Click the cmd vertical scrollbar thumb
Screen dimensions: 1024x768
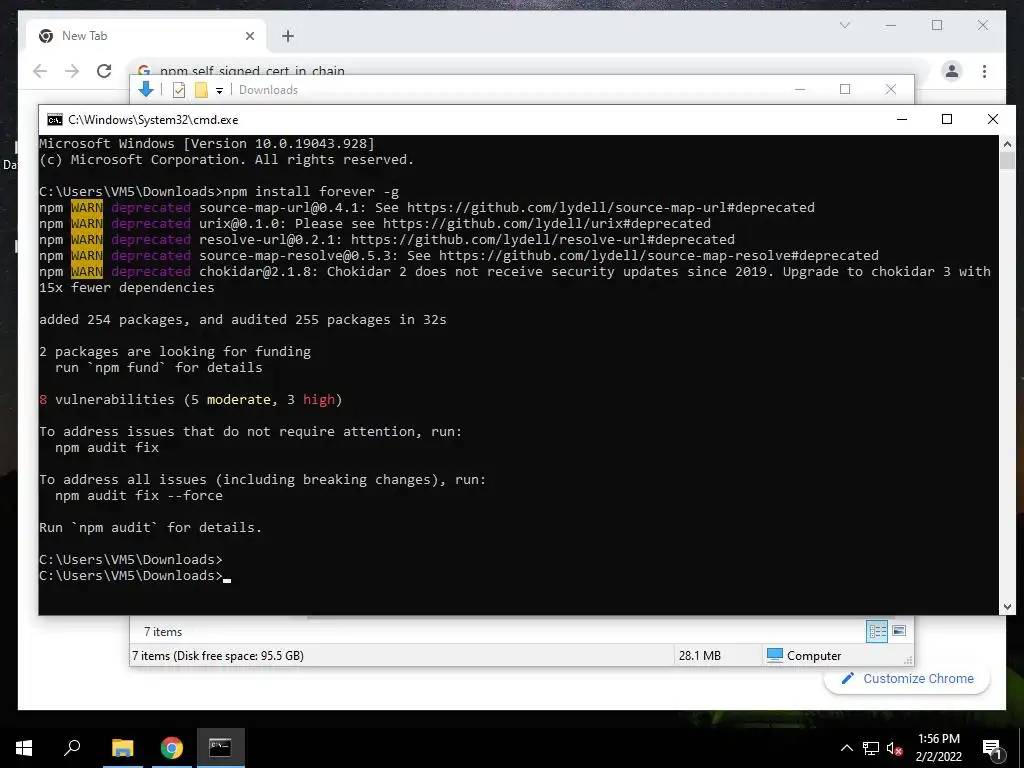coord(1007,161)
